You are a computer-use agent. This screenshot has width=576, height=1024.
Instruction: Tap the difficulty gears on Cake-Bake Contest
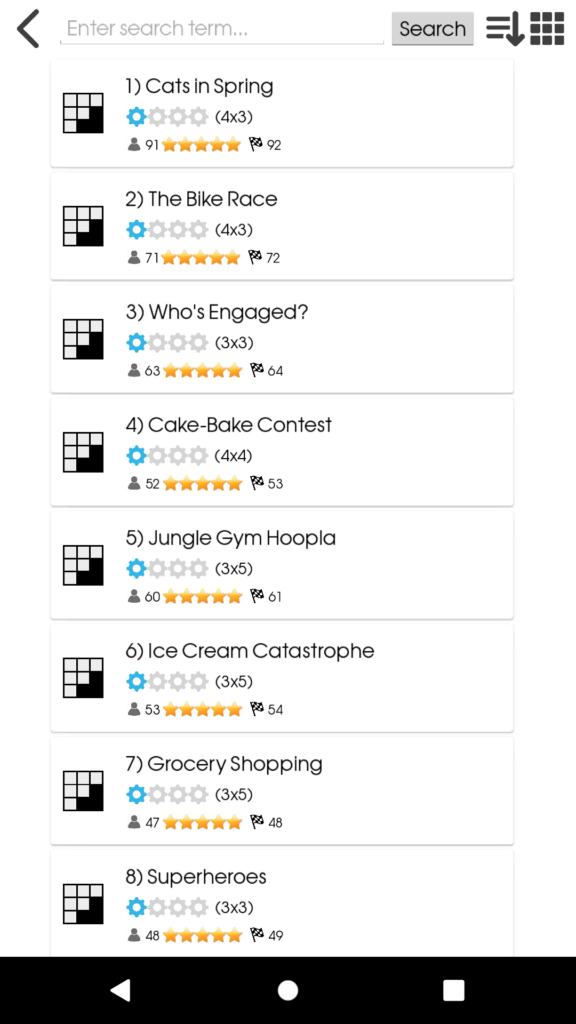coord(167,455)
